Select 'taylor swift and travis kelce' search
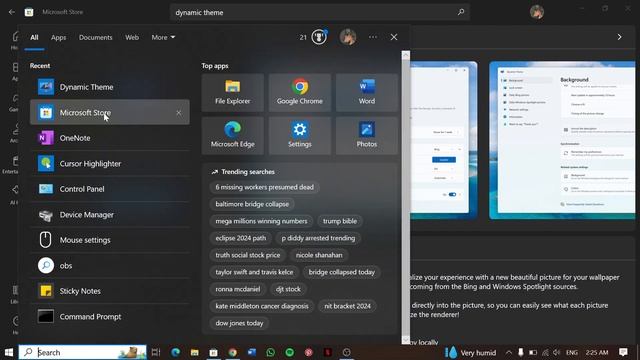 pos(254,272)
